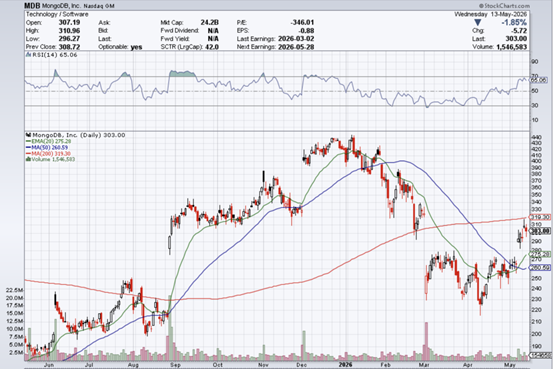Select the Open value 307.19
553x369 pixels.
pos(69,22)
